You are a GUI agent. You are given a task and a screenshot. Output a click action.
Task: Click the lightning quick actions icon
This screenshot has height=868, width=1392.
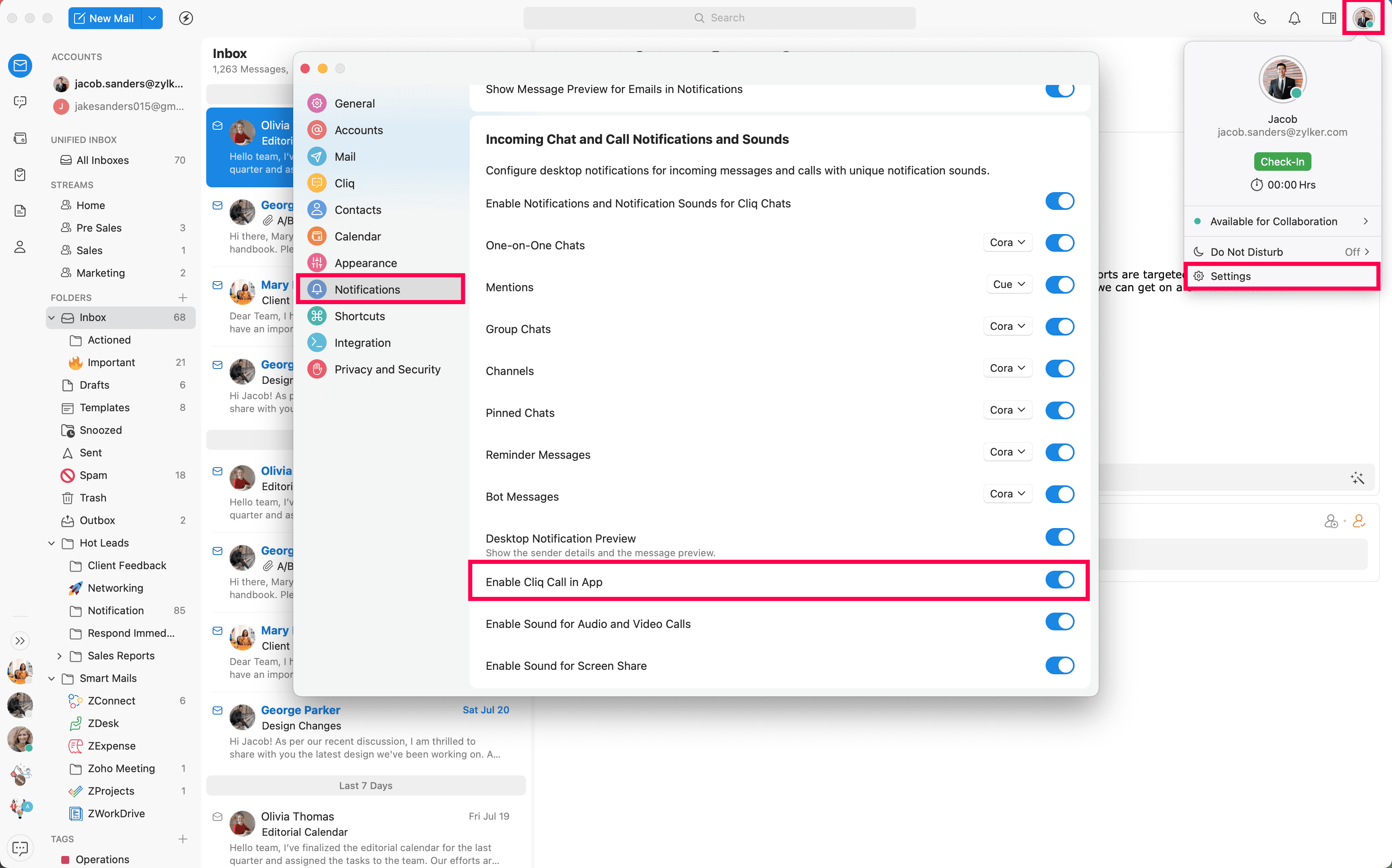[x=185, y=18]
